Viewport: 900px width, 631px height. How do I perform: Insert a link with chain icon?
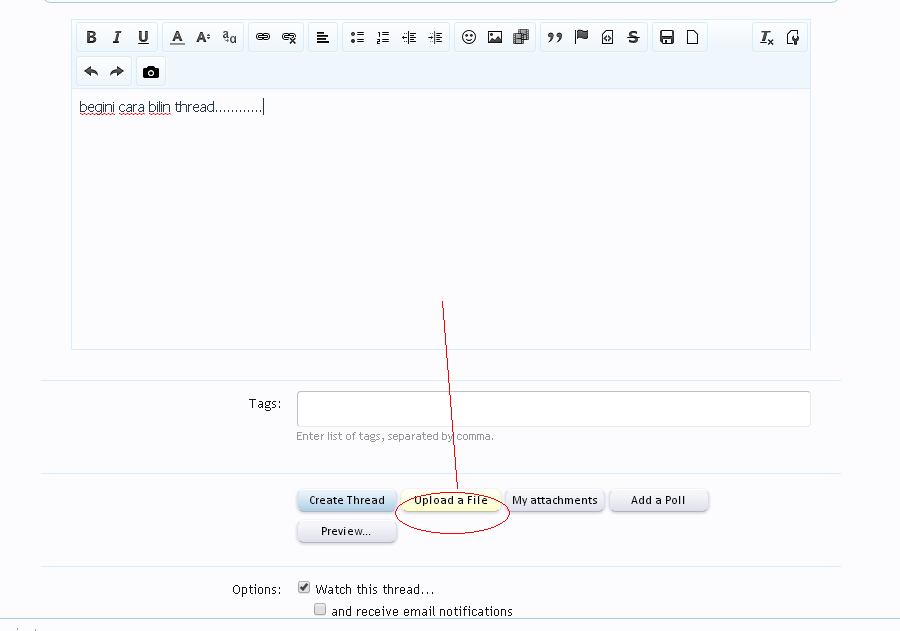[263, 37]
